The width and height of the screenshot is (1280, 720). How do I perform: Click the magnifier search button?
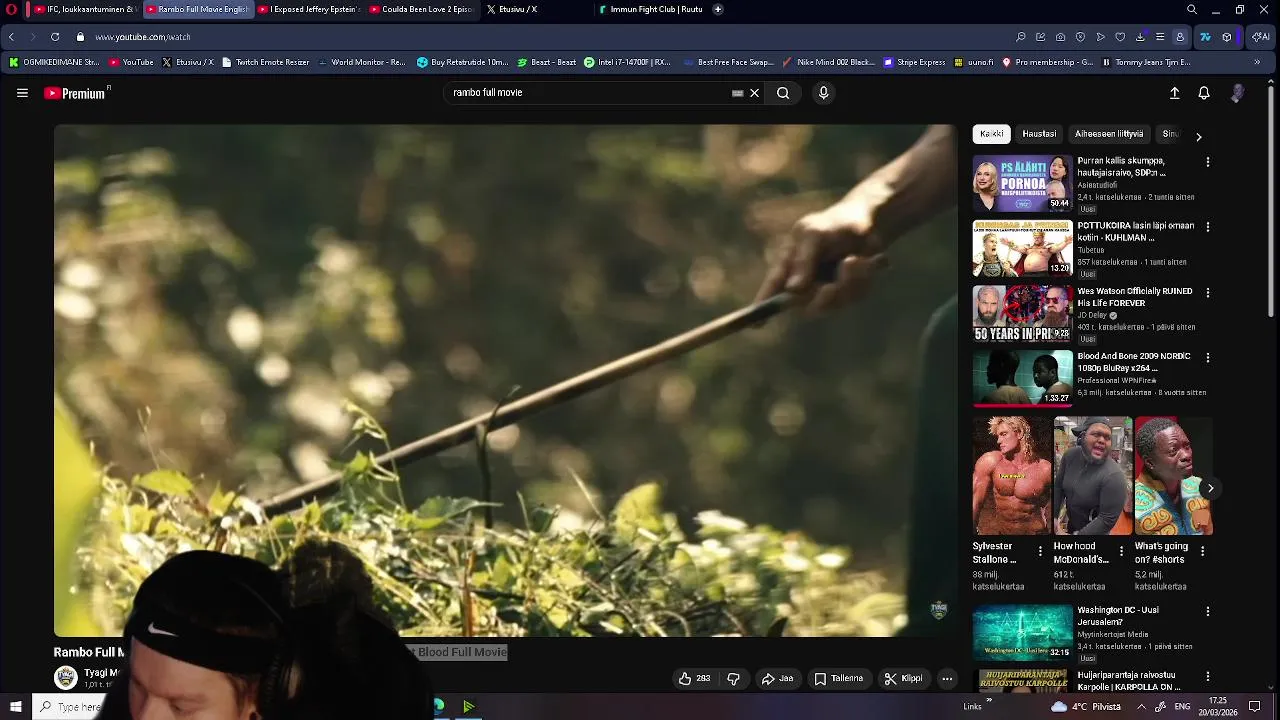point(783,93)
